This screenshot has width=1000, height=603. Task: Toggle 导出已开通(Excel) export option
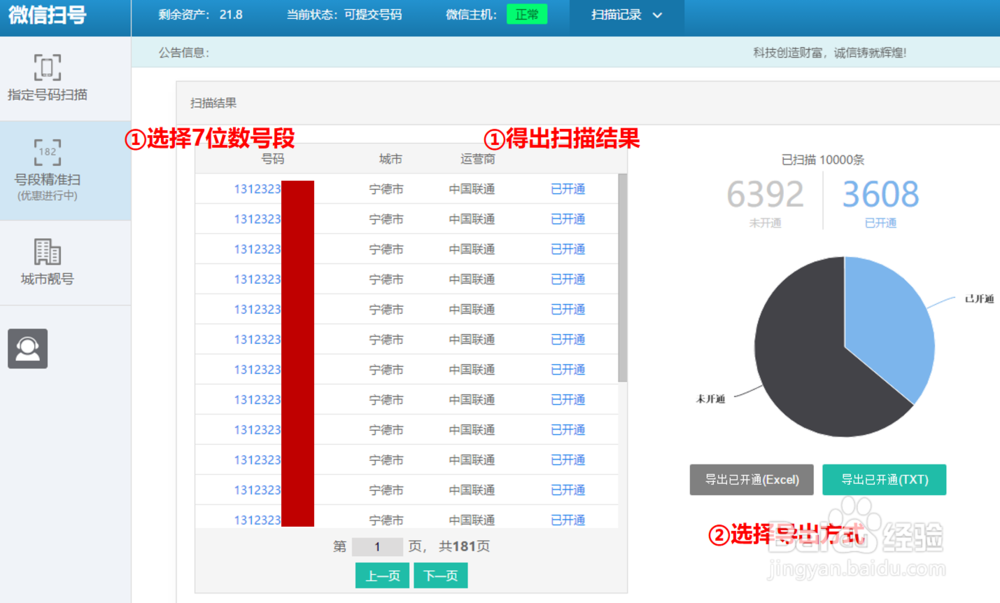[x=751, y=479]
